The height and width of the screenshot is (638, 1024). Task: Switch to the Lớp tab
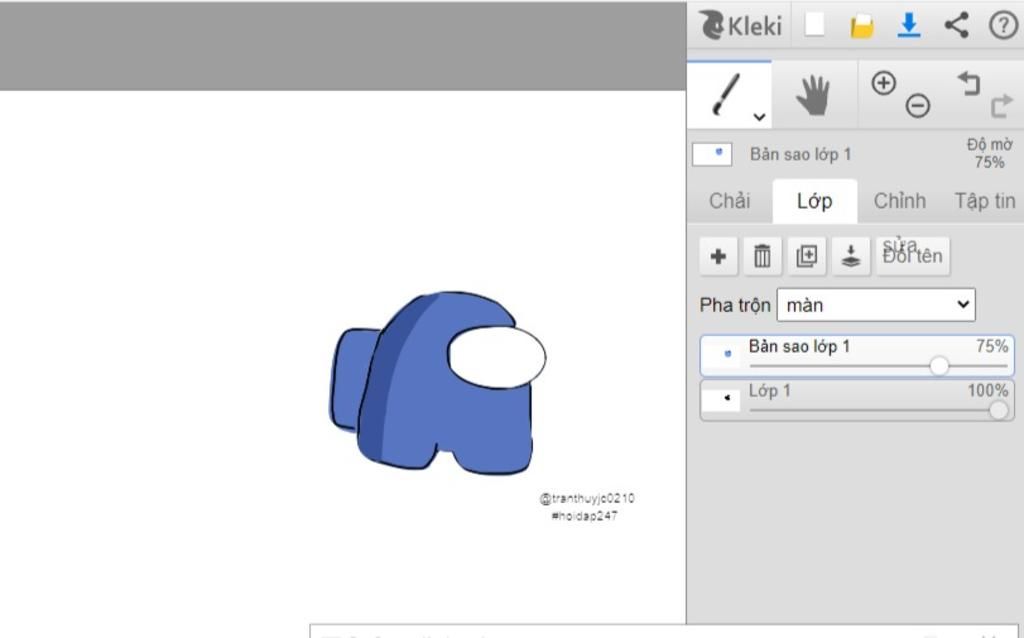pos(814,200)
